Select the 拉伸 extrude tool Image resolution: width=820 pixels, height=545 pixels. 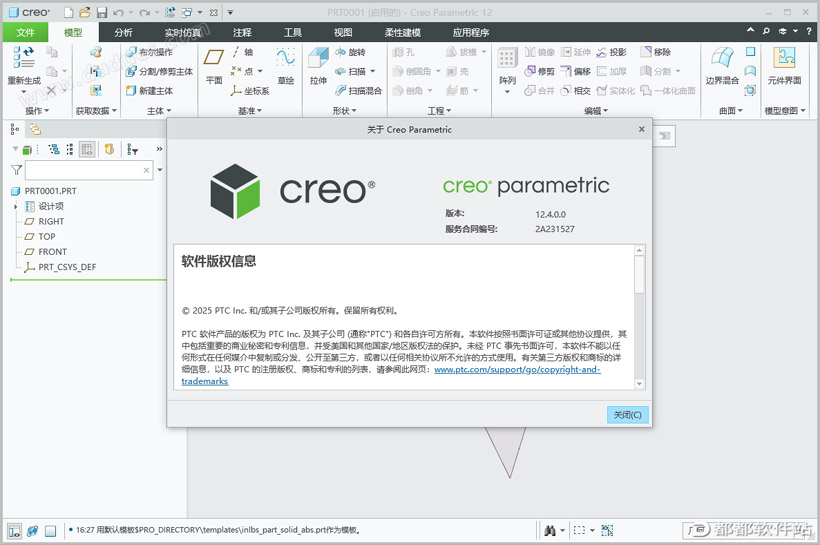(318, 65)
